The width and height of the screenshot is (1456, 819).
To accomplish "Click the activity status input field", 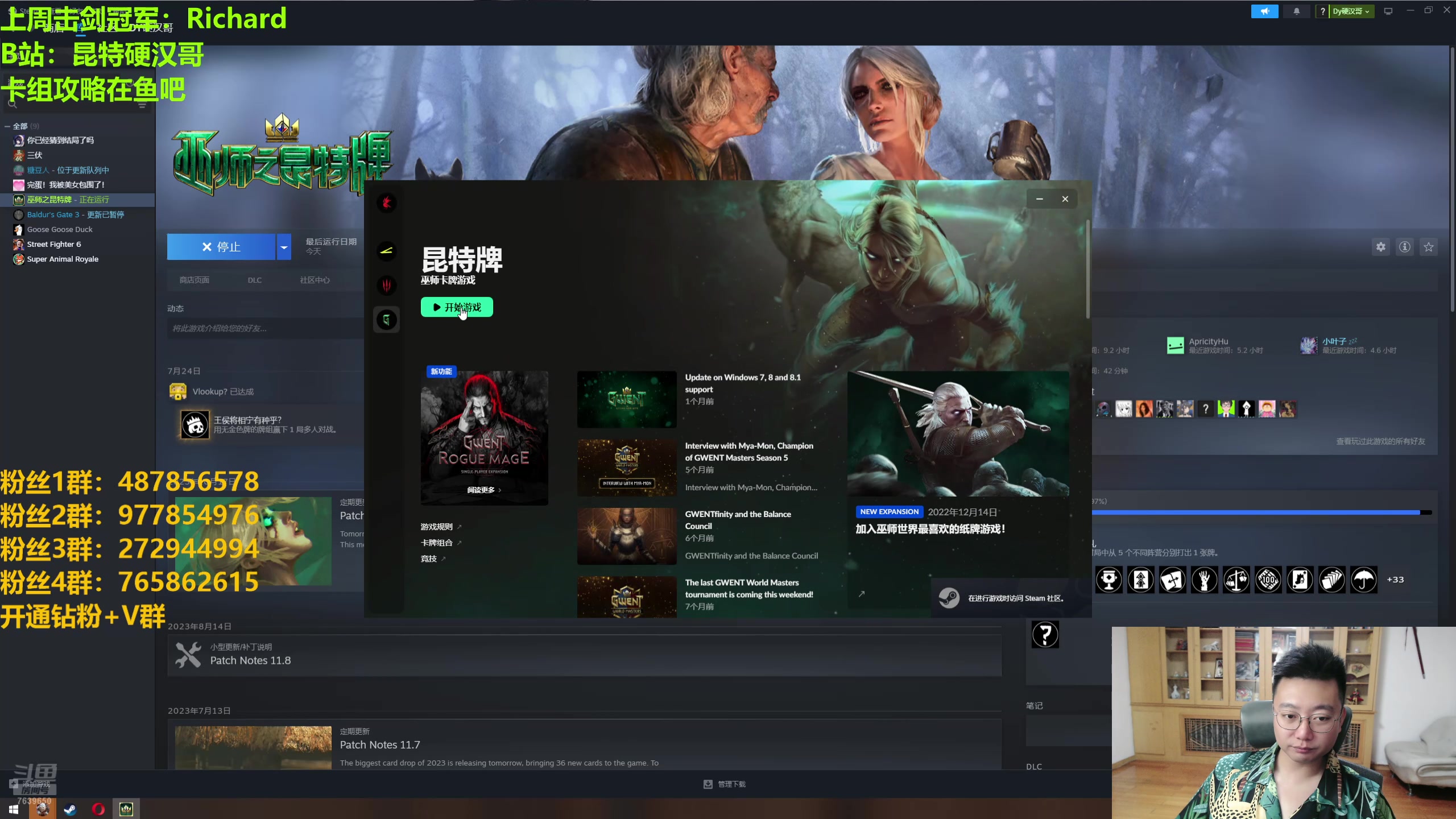I will tap(266, 328).
